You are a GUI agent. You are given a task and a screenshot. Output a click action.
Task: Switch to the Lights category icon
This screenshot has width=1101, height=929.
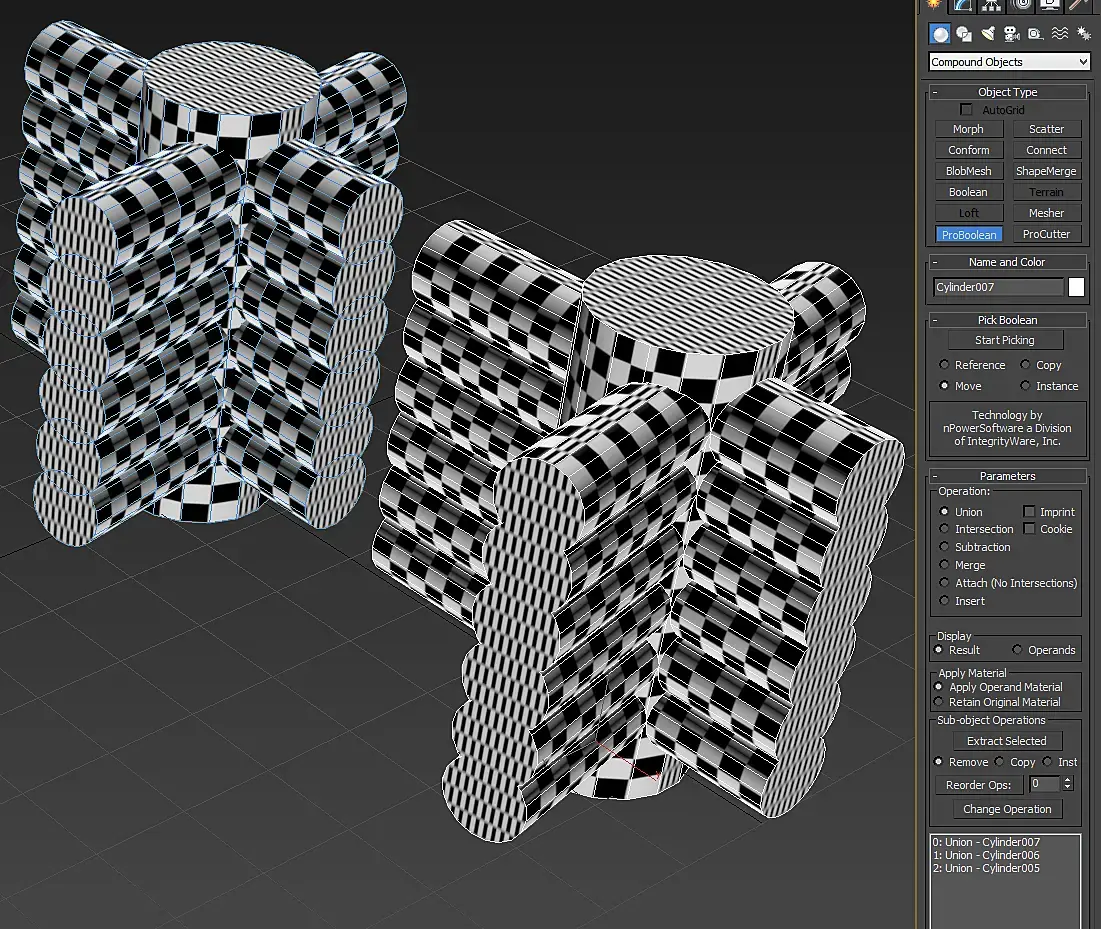click(x=988, y=34)
